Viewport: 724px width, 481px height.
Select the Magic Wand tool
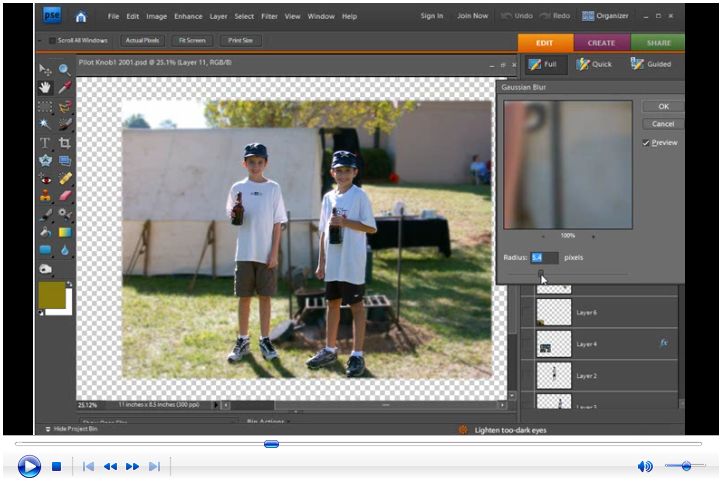(45, 124)
